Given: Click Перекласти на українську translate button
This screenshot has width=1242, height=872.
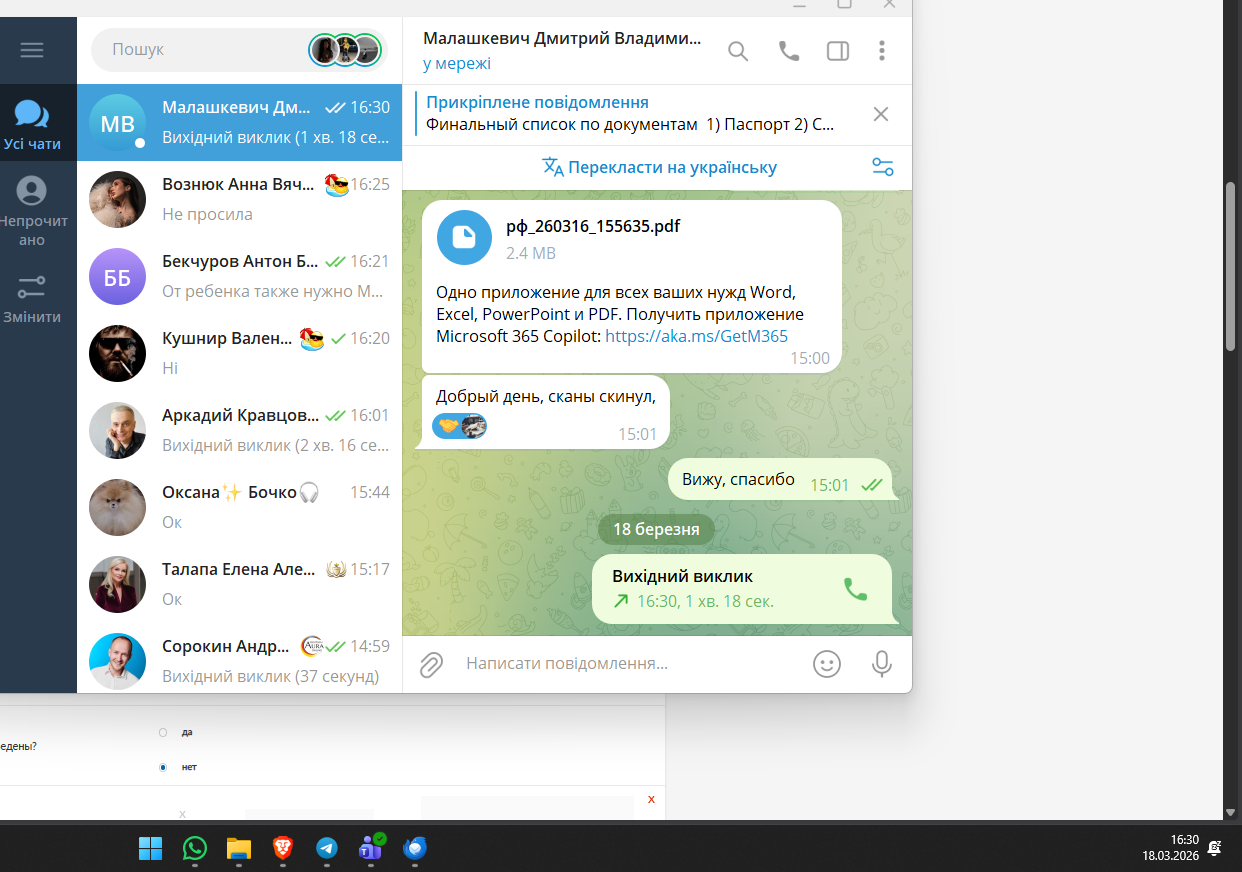Looking at the screenshot, I should [660, 167].
